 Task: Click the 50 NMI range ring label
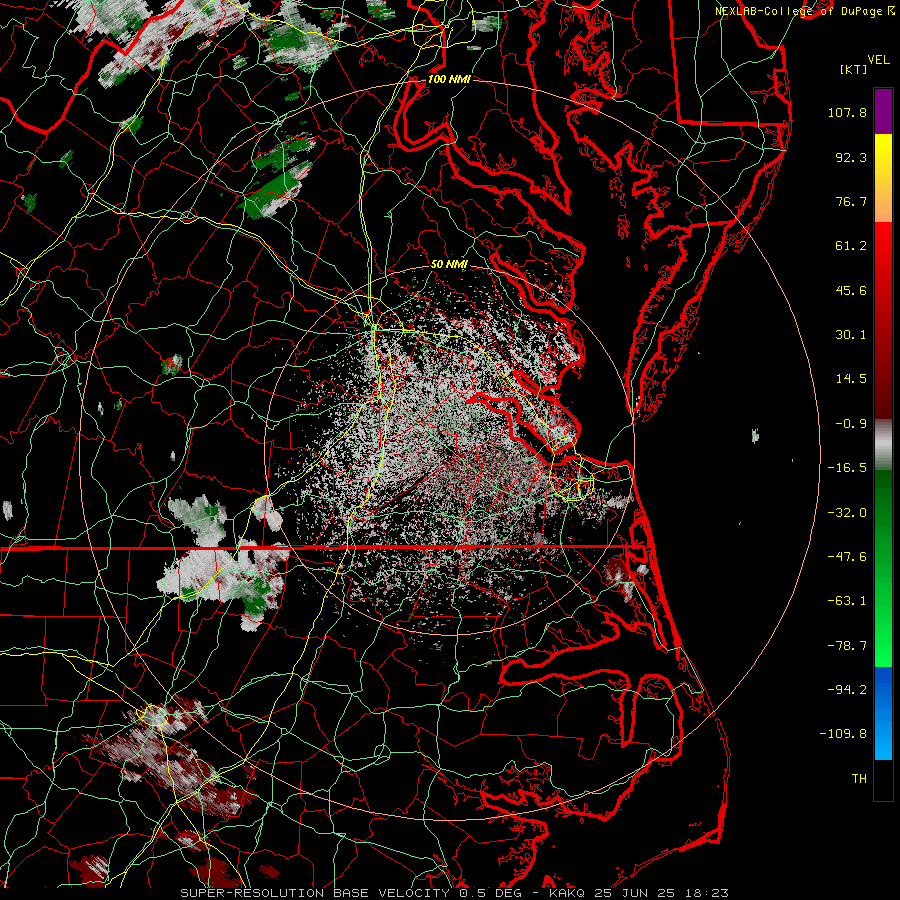click(x=449, y=264)
